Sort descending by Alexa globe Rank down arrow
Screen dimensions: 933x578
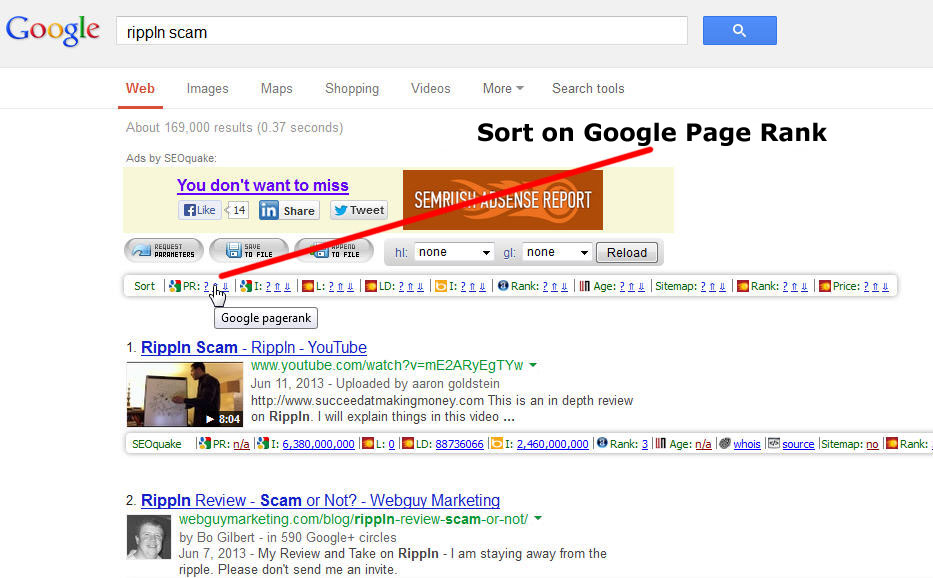pyautogui.click(x=565, y=286)
